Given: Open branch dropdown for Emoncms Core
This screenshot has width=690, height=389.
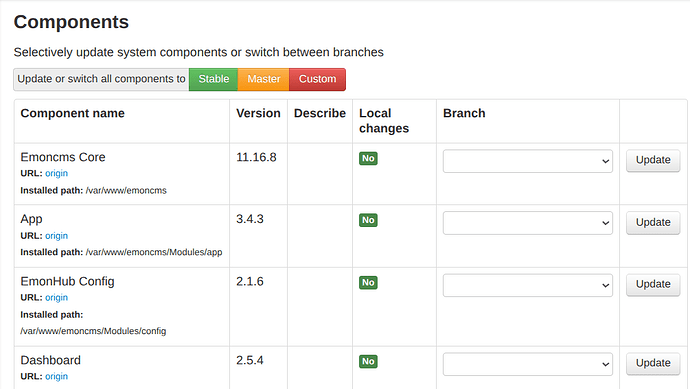Looking at the screenshot, I should [528, 161].
